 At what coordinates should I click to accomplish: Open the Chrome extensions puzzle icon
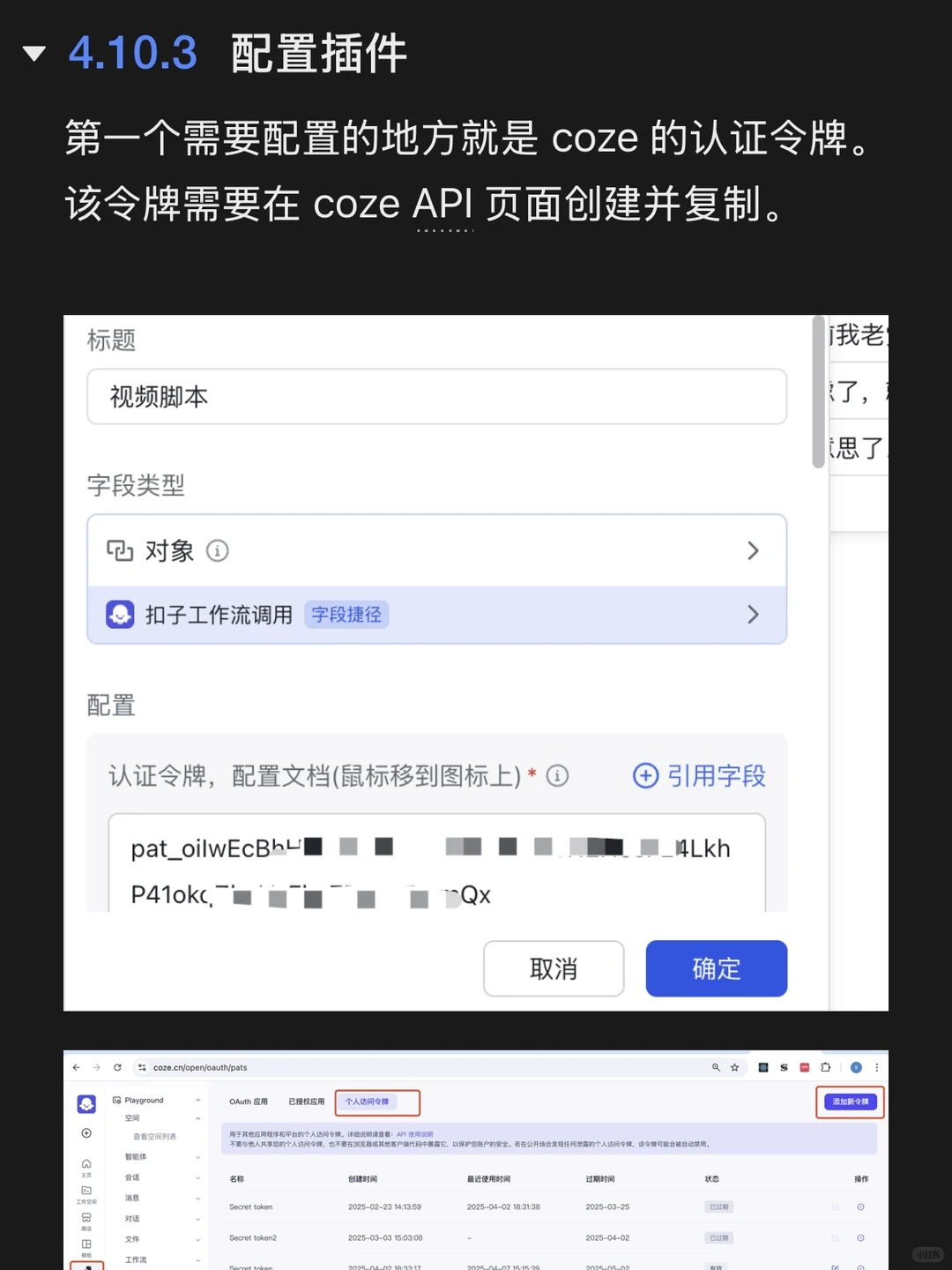click(826, 1067)
